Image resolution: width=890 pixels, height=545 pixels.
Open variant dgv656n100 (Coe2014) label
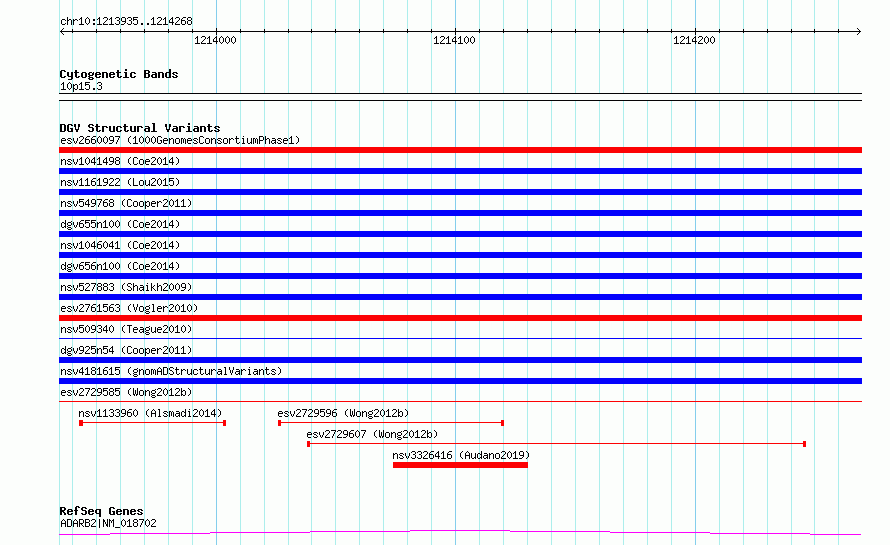coord(120,266)
